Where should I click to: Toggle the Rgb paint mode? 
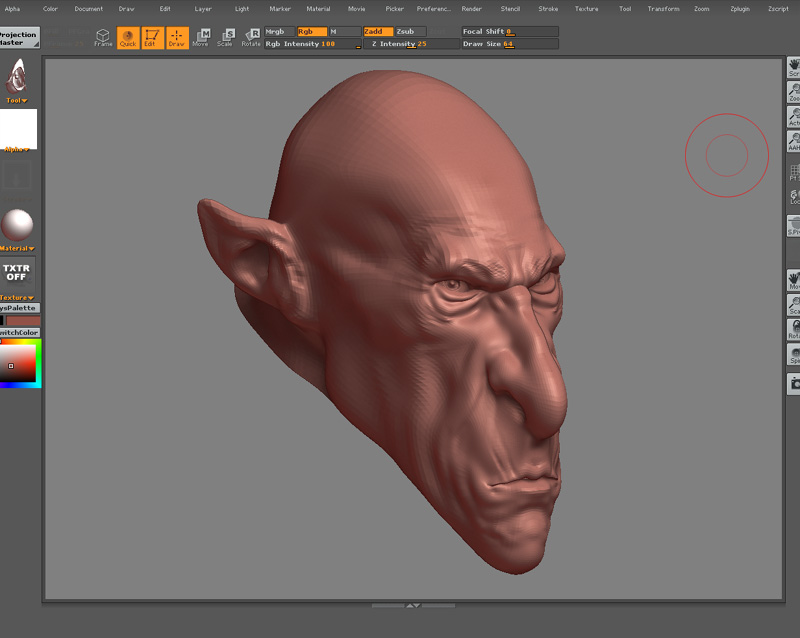pos(312,32)
